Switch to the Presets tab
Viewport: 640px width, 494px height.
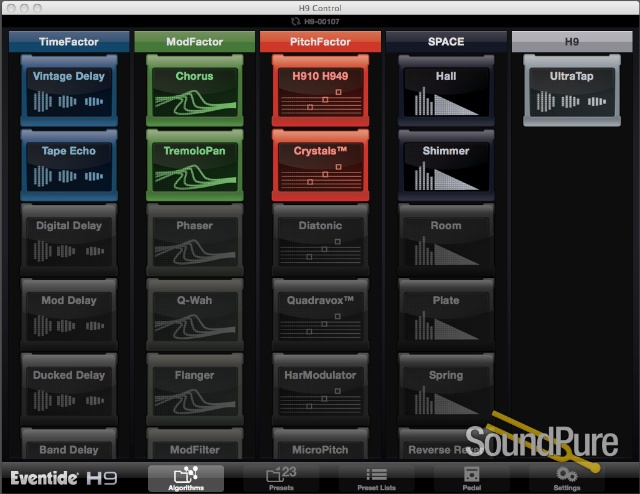(x=281, y=478)
